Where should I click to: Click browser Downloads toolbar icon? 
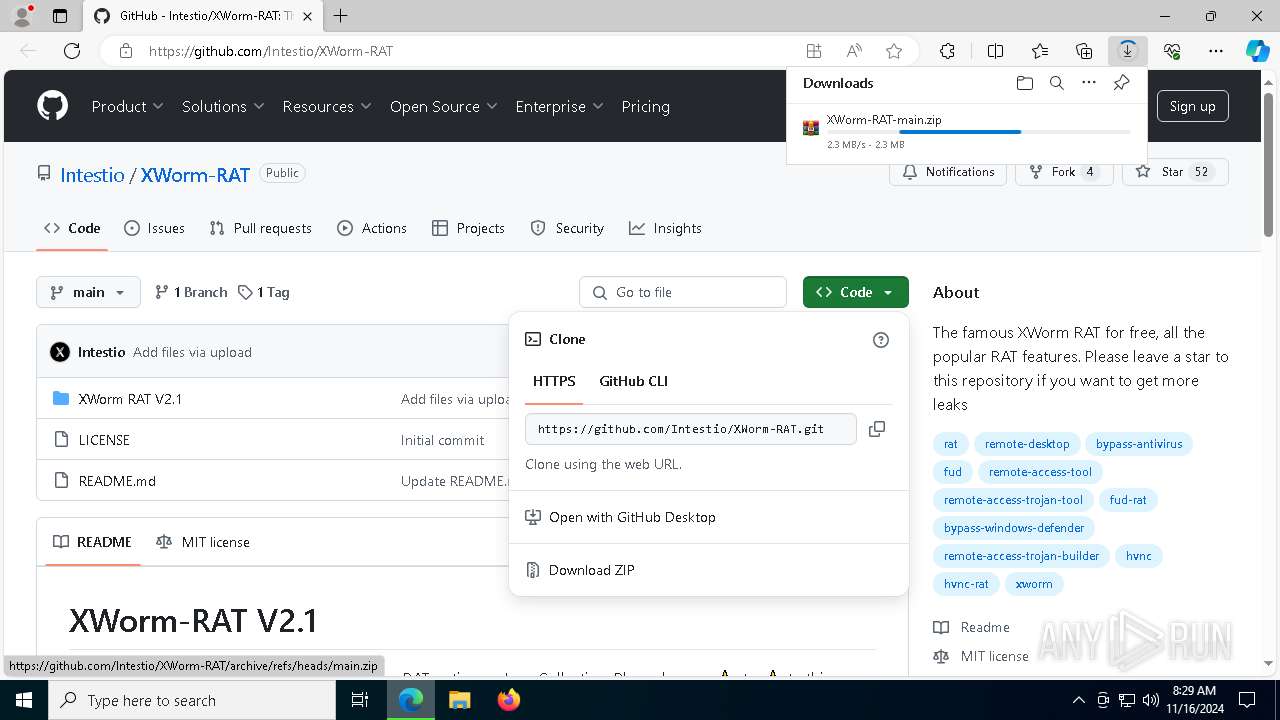pos(1128,51)
